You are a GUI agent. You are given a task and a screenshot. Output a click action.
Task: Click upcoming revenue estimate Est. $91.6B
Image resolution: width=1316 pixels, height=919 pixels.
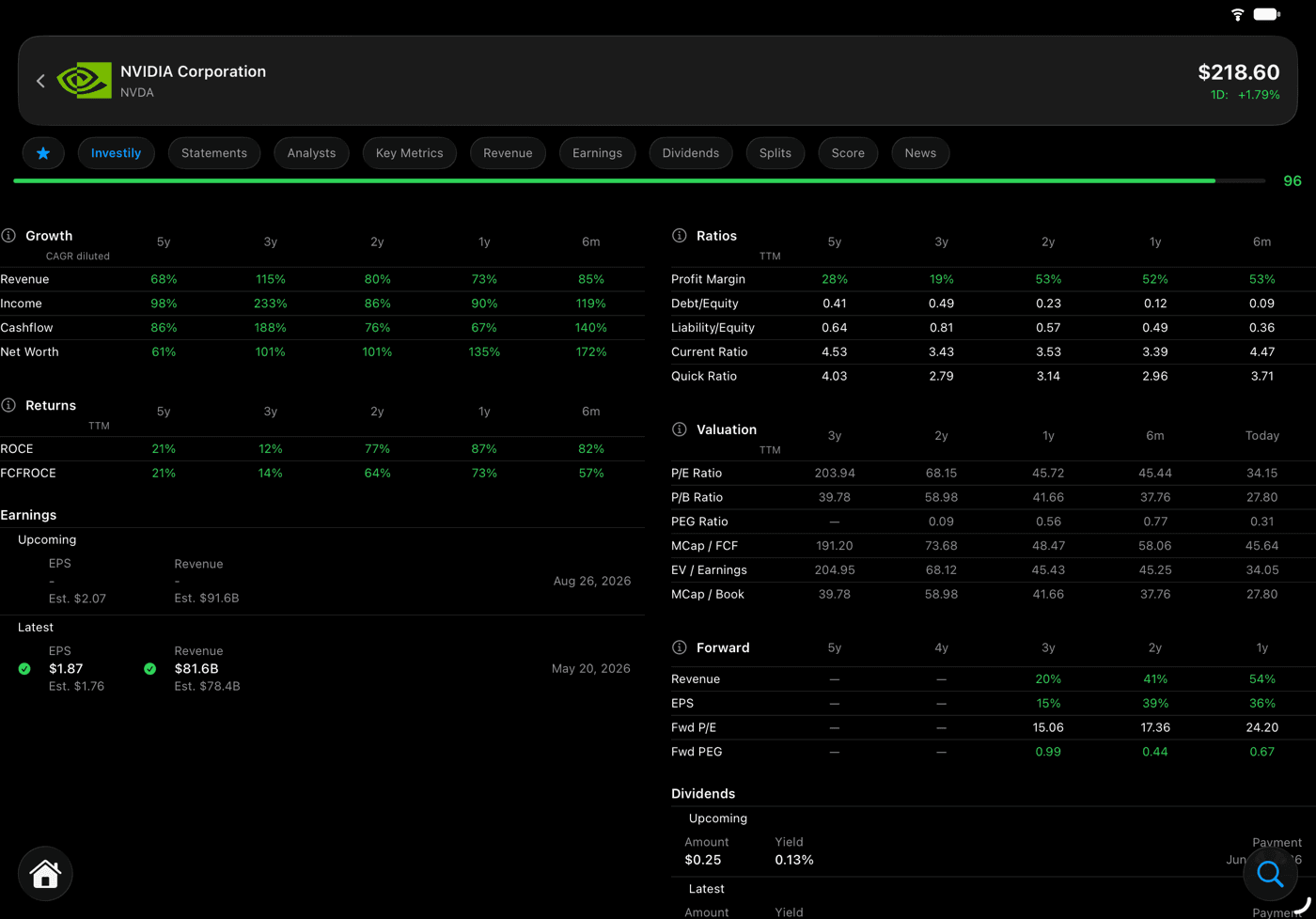(207, 599)
